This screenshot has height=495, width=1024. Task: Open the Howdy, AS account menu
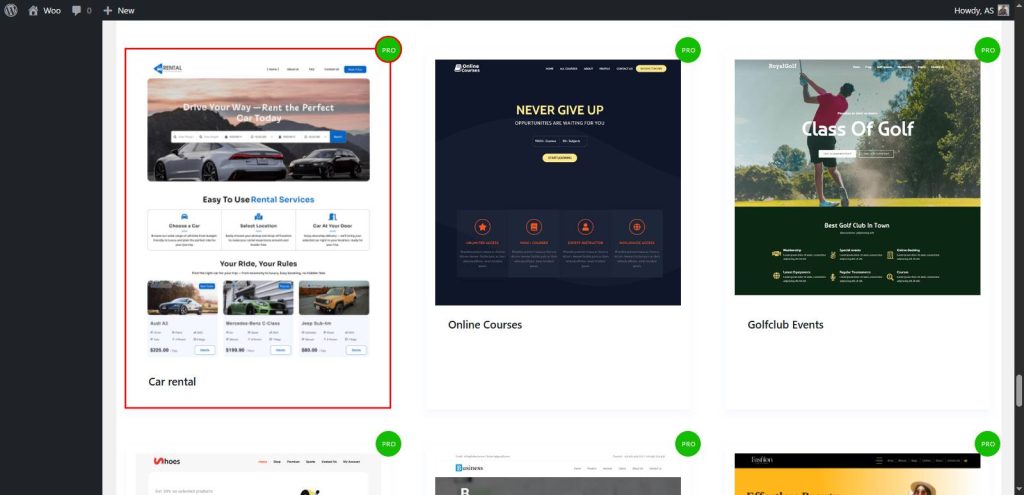[x=982, y=10]
